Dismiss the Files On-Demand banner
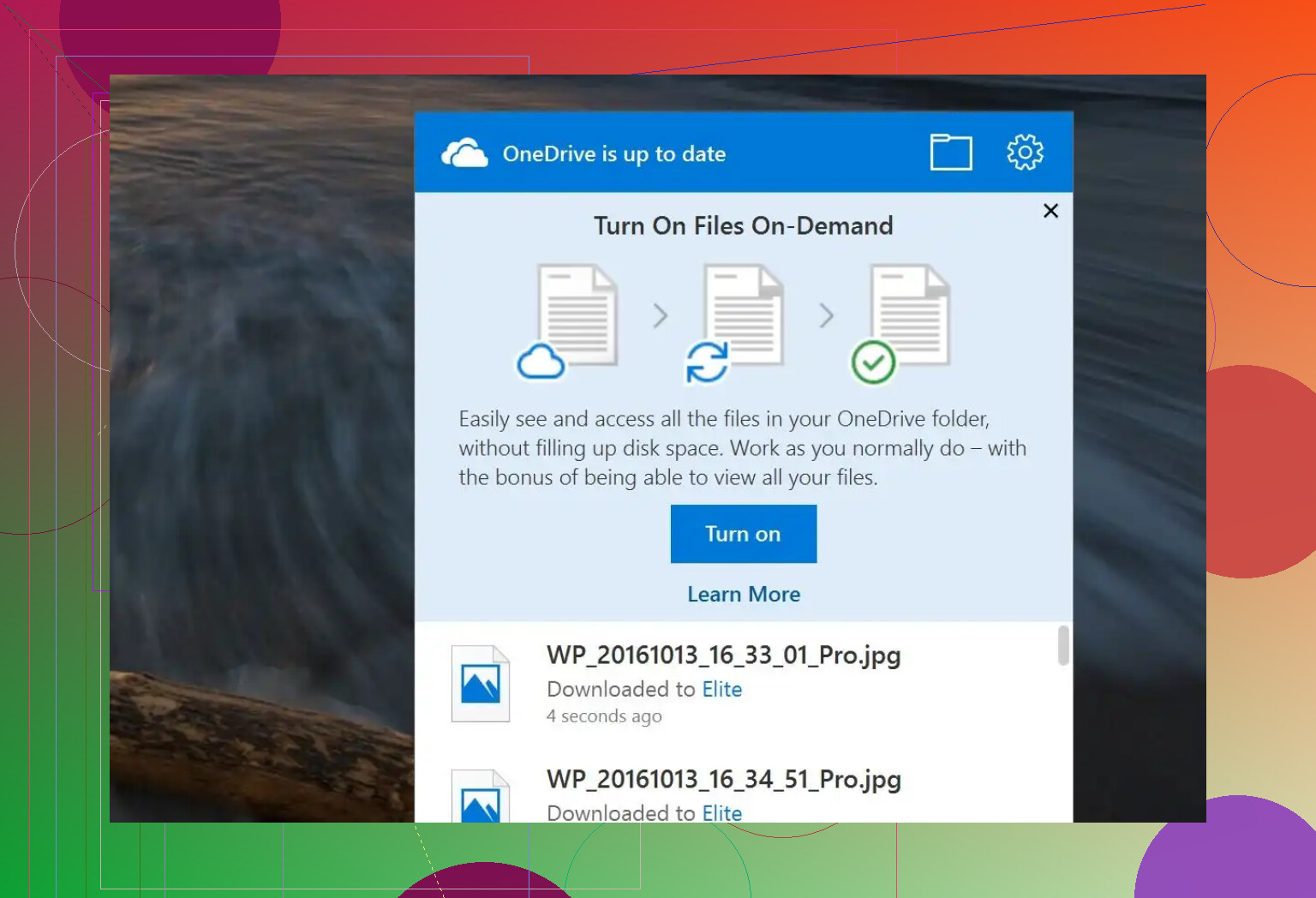 point(1051,211)
